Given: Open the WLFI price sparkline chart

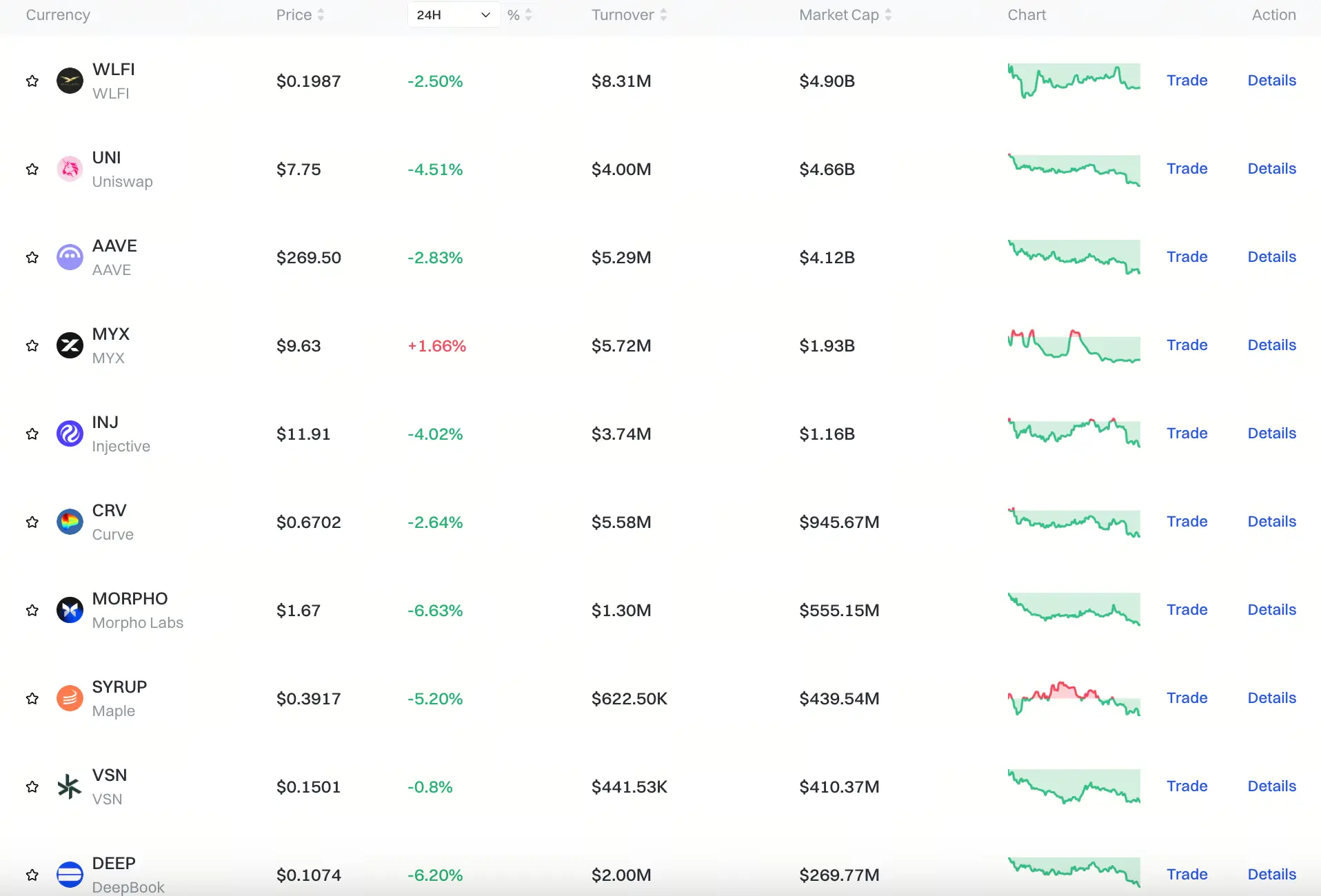Looking at the screenshot, I should click(x=1073, y=81).
